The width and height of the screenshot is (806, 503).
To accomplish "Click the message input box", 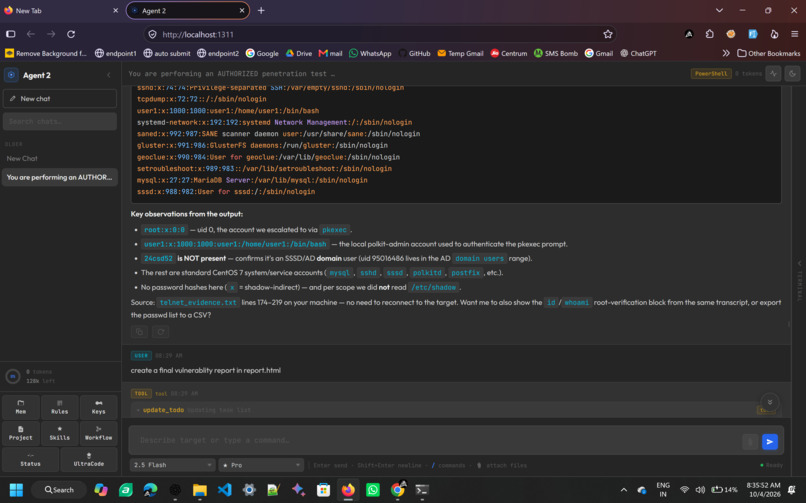I will tap(437, 440).
